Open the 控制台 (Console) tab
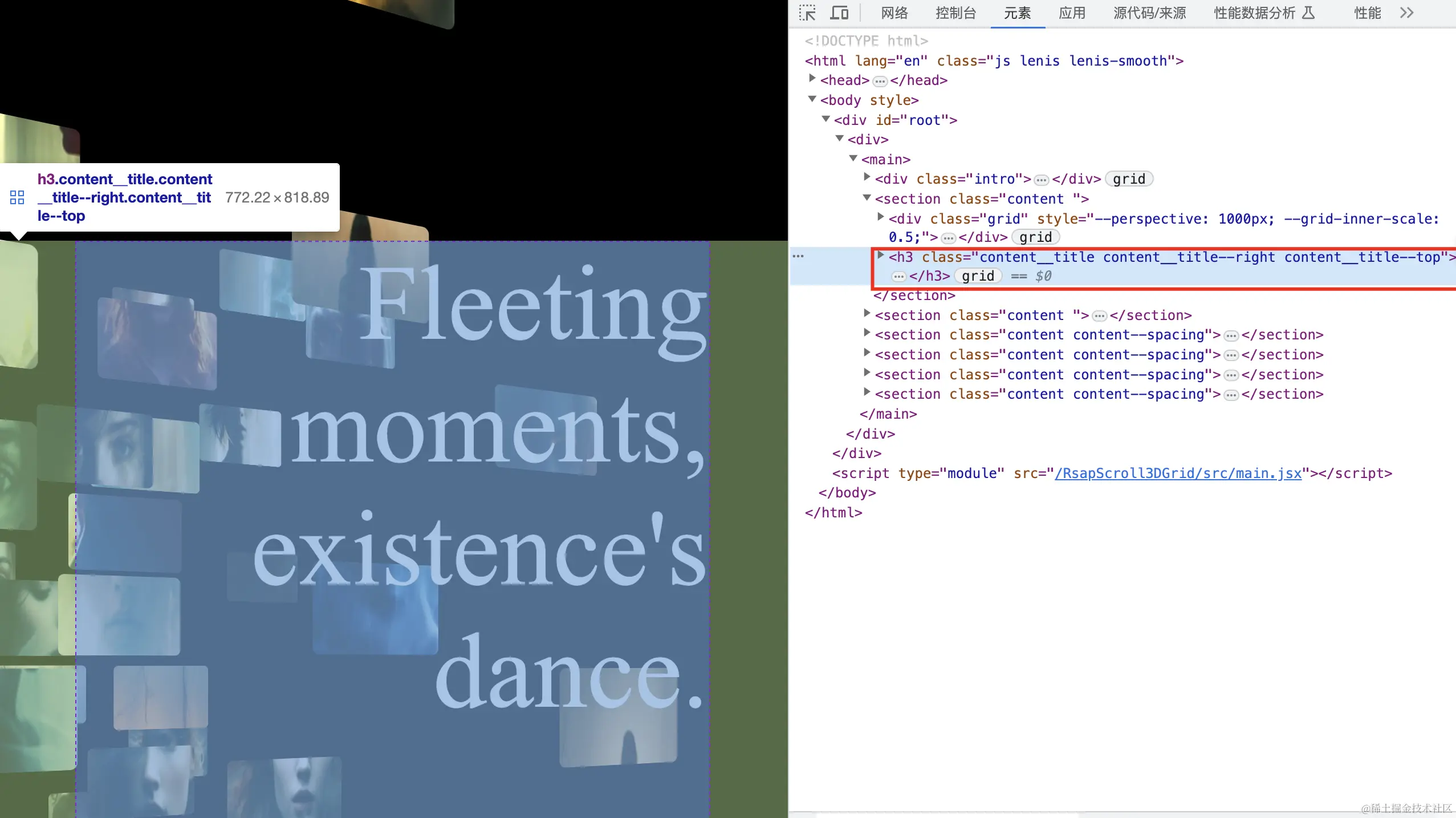This screenshot has height=818, width=1456. pos(955,13)
